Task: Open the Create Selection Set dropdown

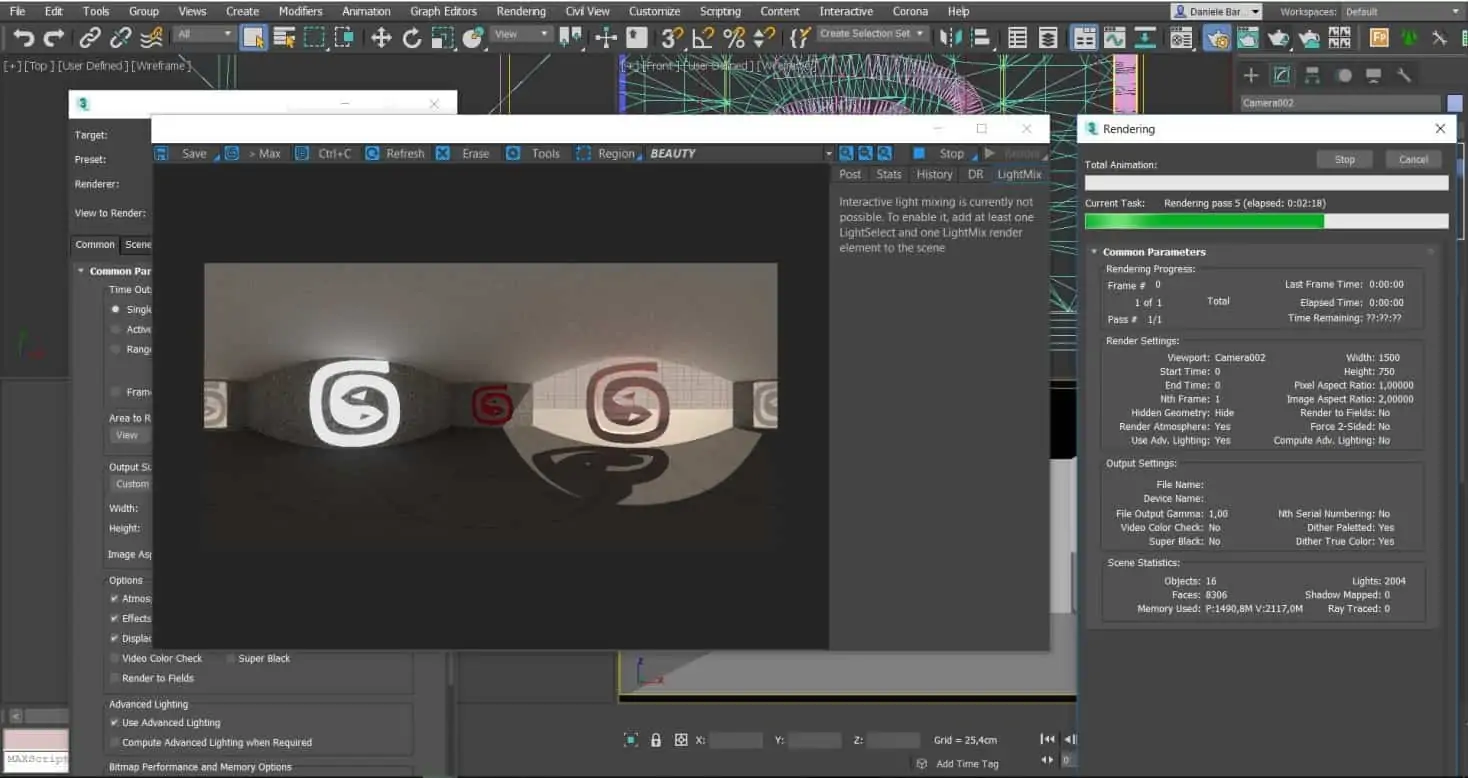Action: click(x=873, y=34)
